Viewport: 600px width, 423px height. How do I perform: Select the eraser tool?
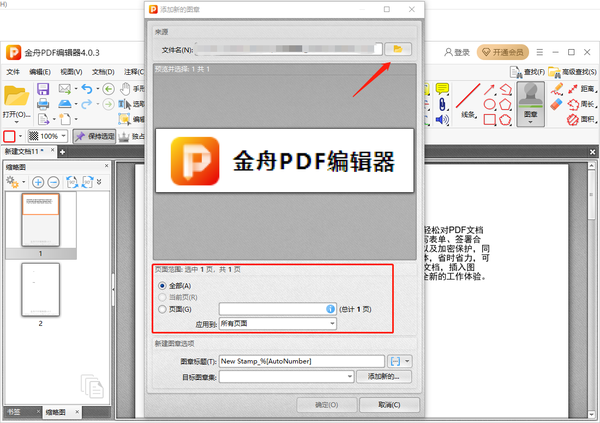tap(557, 104)
